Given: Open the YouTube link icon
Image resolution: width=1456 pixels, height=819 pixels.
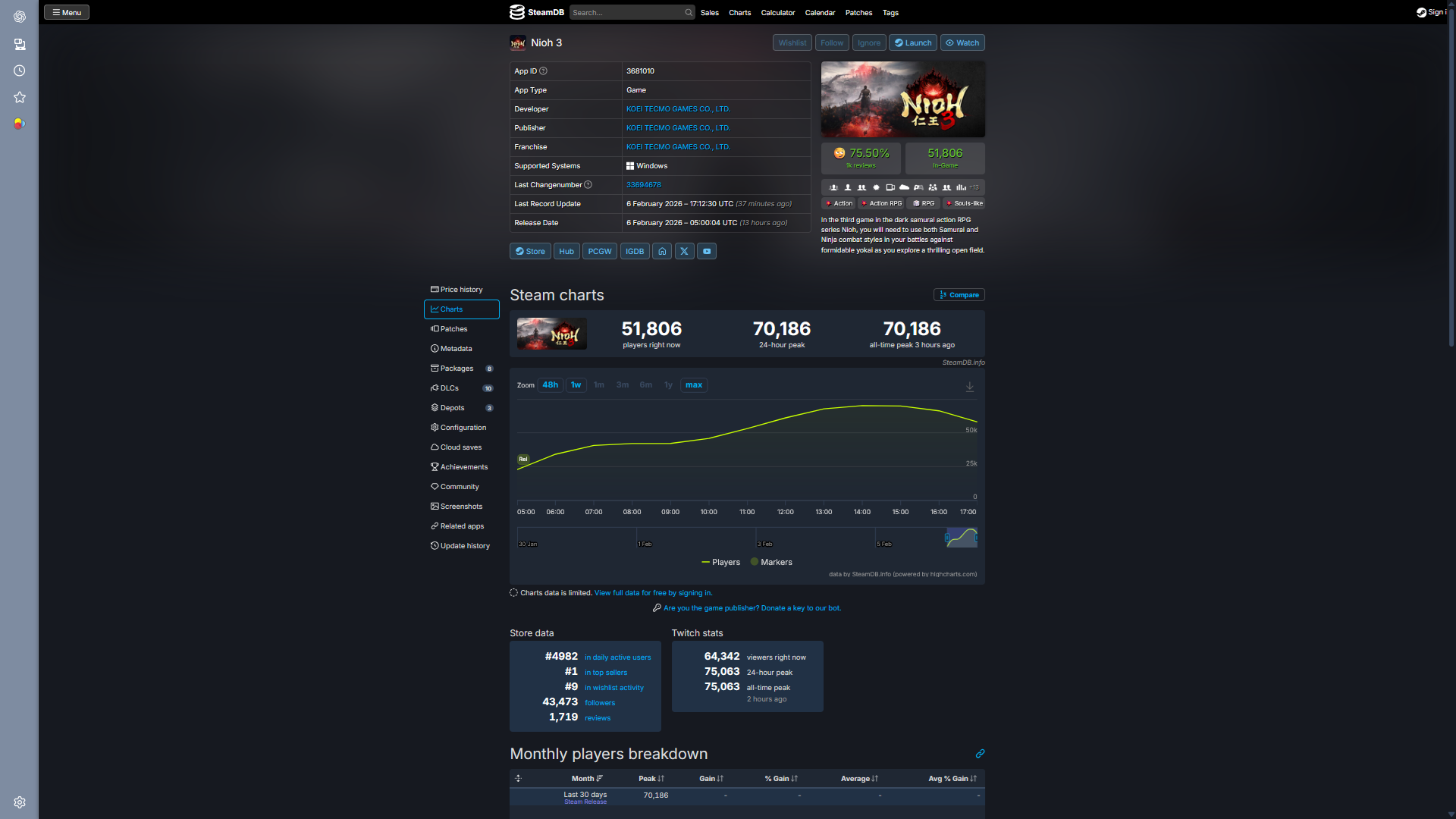Looking at the screenshot, I should click(x=707, y=252).
